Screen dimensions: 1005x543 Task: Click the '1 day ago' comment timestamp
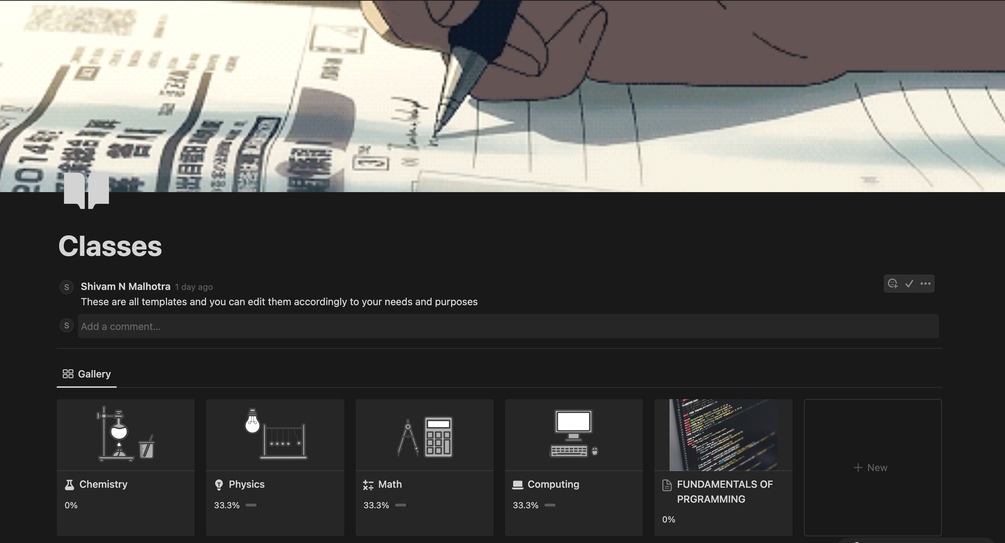pyautogui.click(x=194, y=287)
